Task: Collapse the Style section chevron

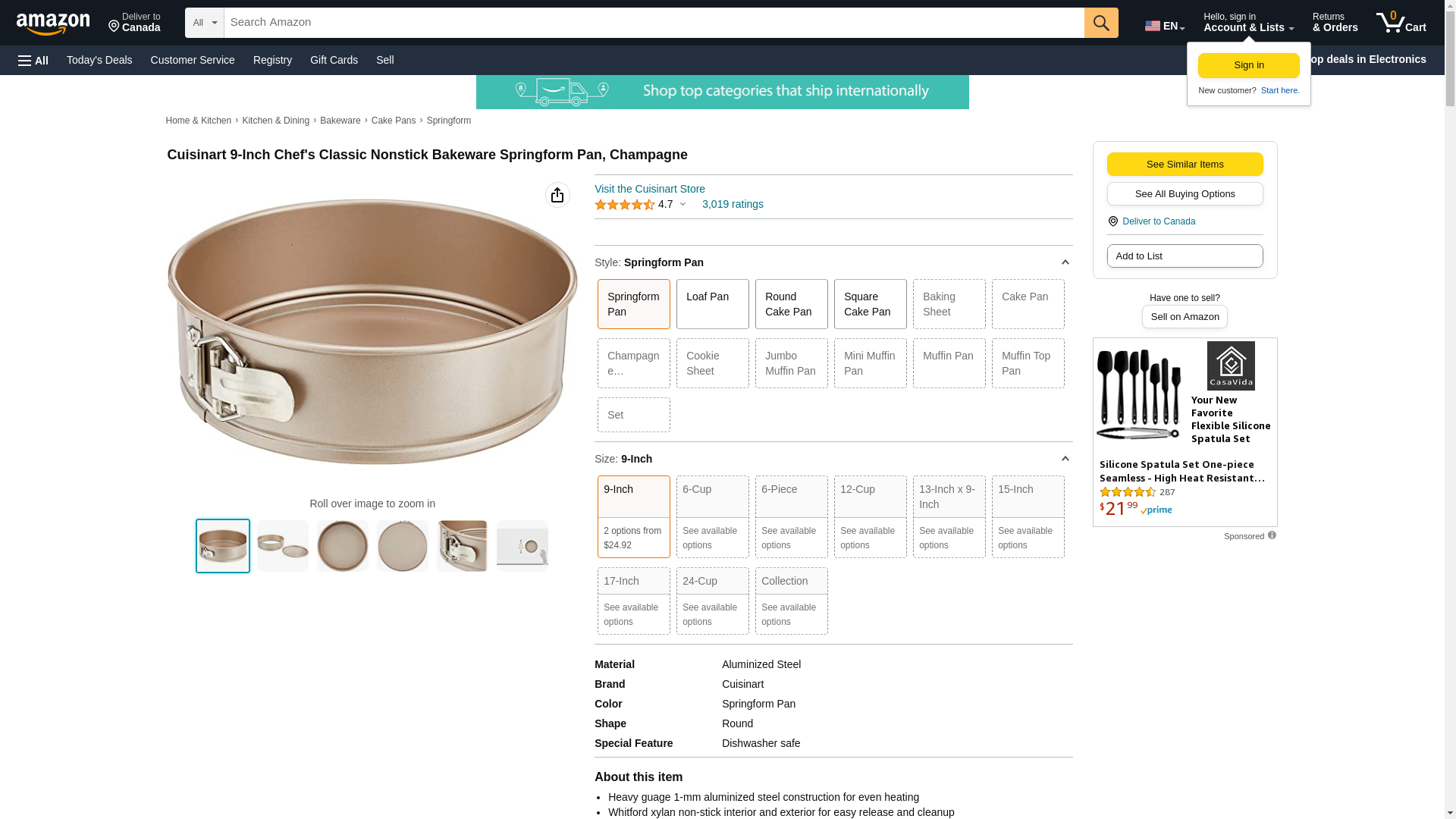Action: (1065, 262)
